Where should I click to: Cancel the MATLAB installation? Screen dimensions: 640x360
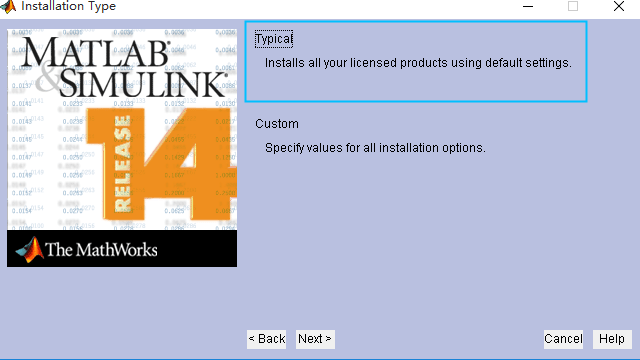(563, 339)
